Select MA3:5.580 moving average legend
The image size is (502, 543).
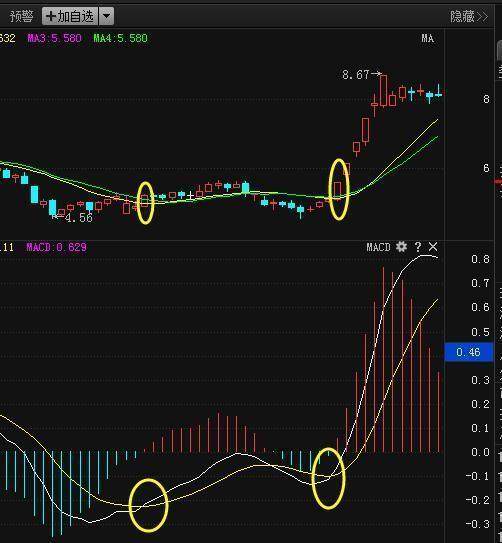point(54,38)
